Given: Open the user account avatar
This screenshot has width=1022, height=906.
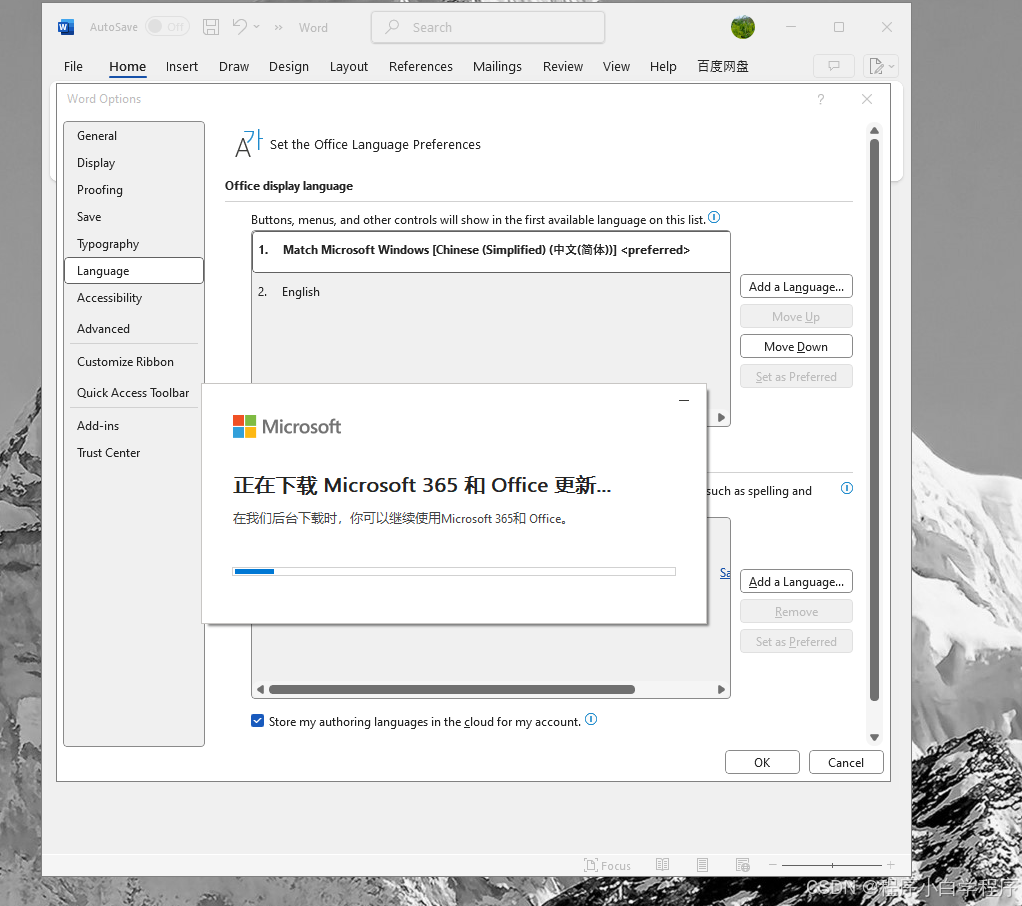Looking at the screenshot, I should (x=742, y=27).
